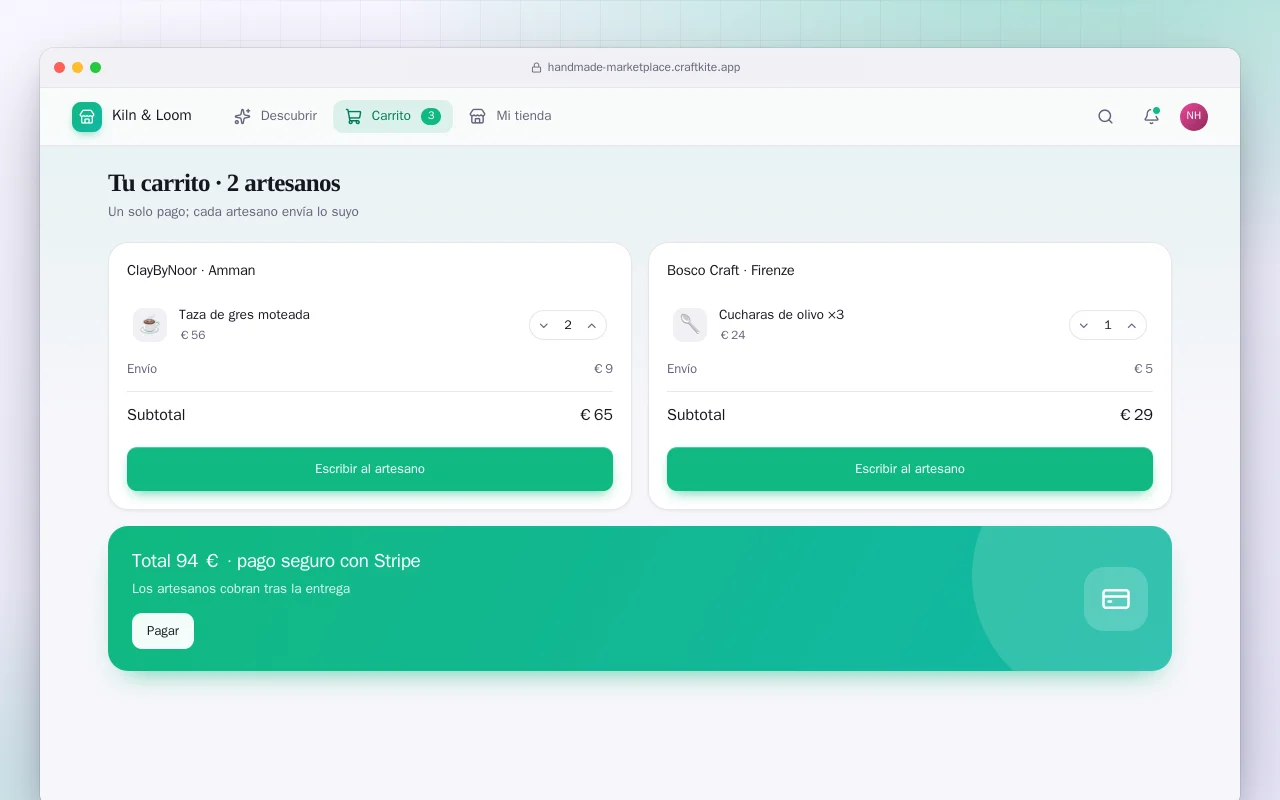The image size is (1280, 800).
Task: Click the € 24 price under Cucharas de olivo
Action: tap(733, 335)
